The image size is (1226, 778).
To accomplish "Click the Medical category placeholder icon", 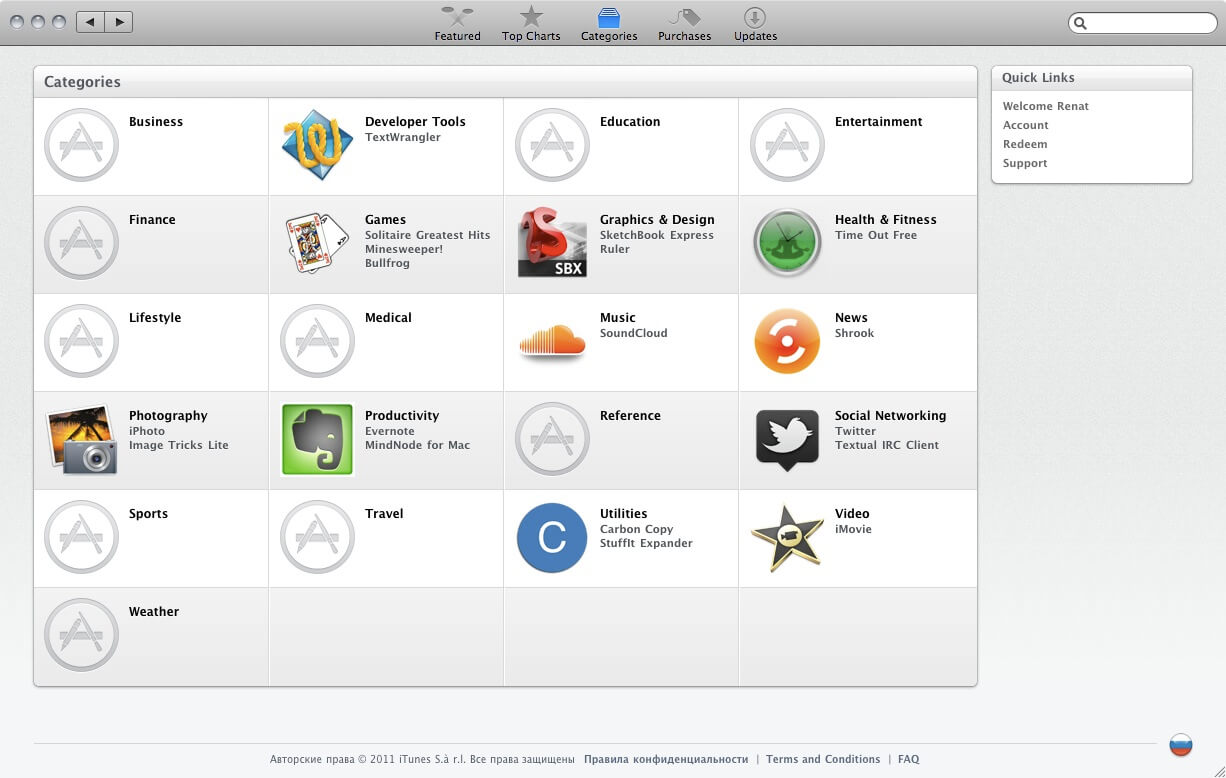I will click(317, 341).
